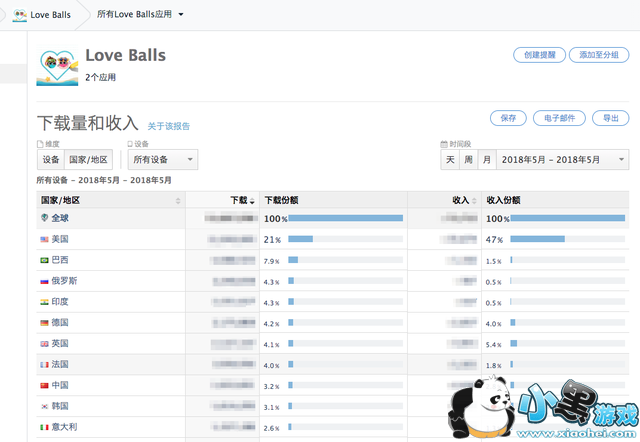Select the 印度 row label
This screenshot has width=640, height=442.
60,302
